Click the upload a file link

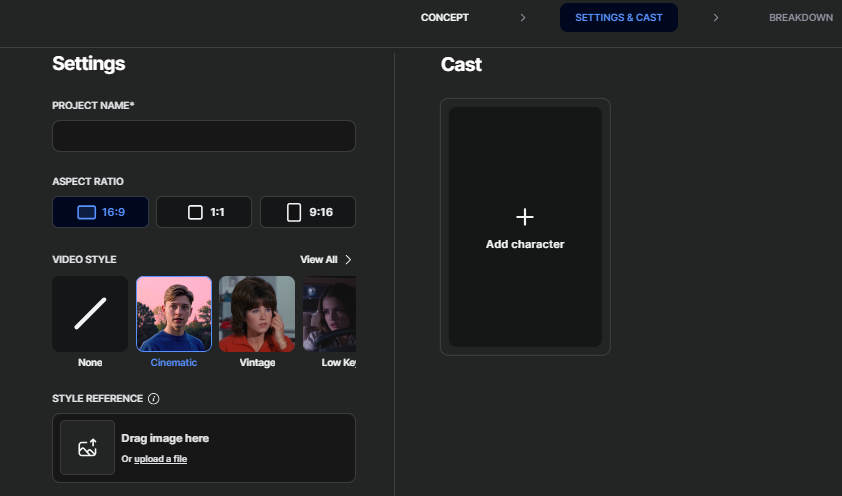tap(160, 459)
